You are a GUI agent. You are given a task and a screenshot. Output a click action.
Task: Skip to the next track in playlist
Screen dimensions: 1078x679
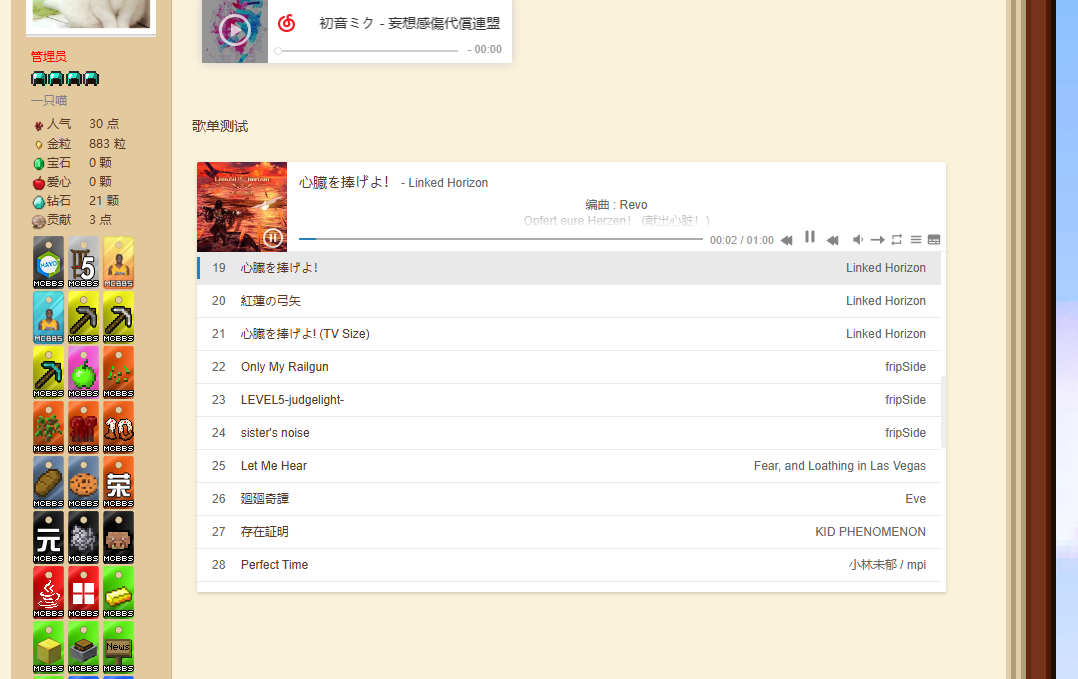(x=833, y=240)
